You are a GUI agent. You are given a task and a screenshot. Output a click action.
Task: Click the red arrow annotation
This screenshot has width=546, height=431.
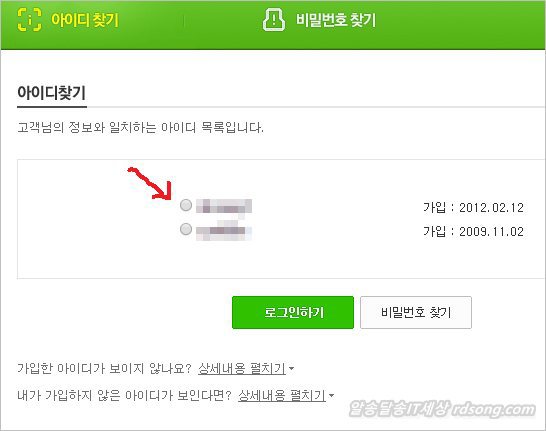(150, 183)
